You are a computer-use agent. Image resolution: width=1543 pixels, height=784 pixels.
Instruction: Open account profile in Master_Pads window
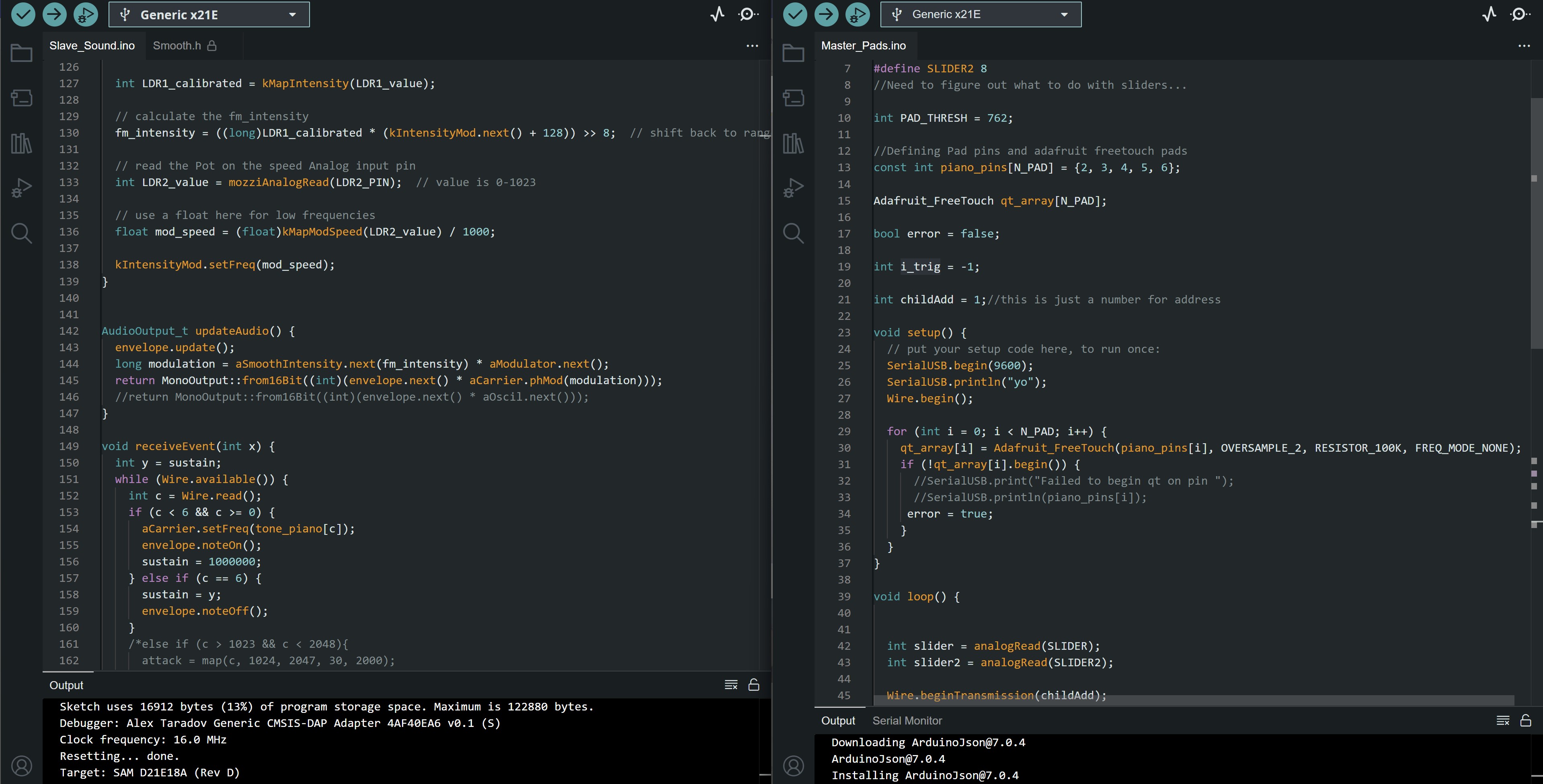pyautogui.click(x=793, y=766)
